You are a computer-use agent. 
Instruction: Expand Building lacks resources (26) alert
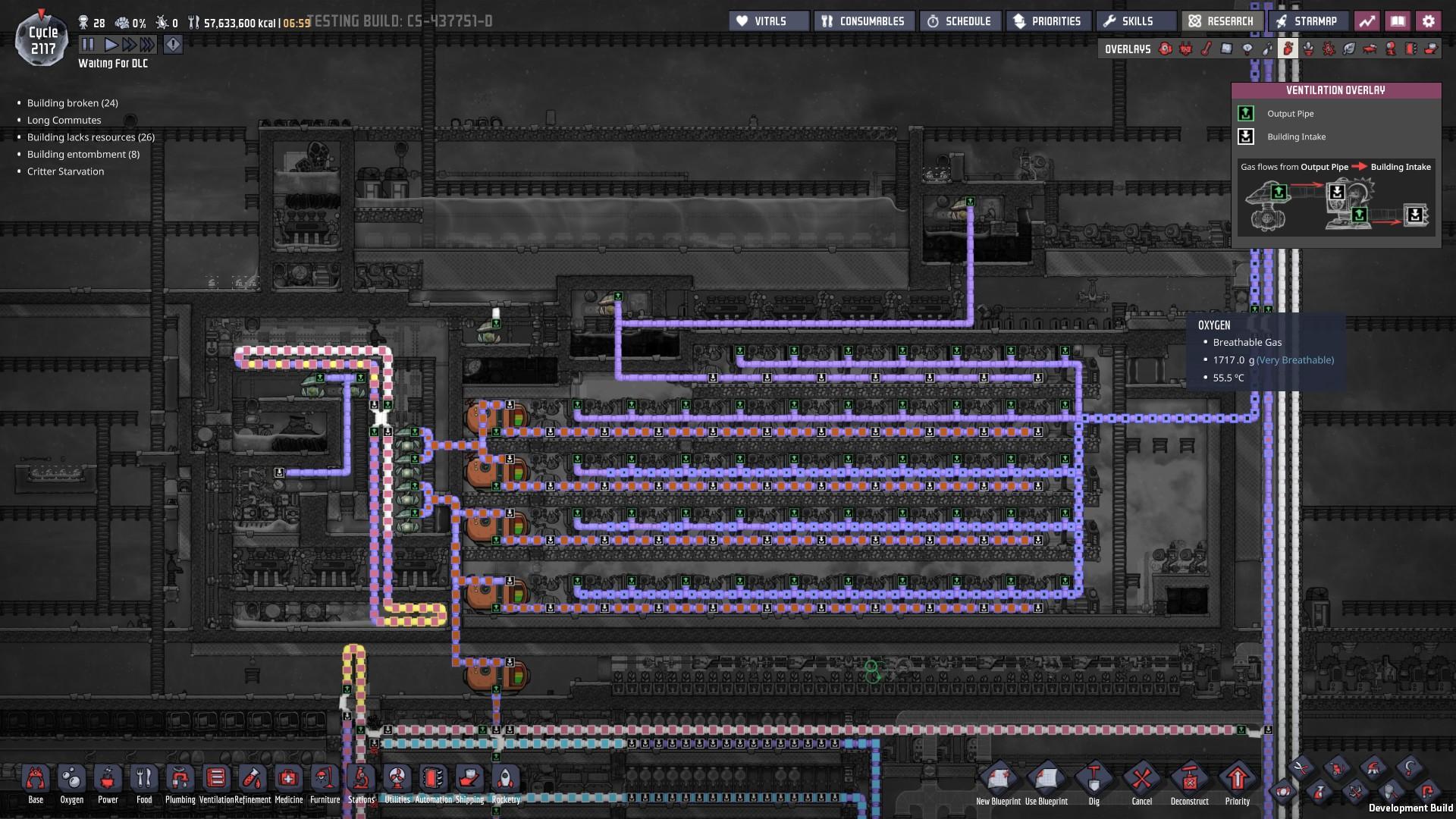(x=90, y=137)
